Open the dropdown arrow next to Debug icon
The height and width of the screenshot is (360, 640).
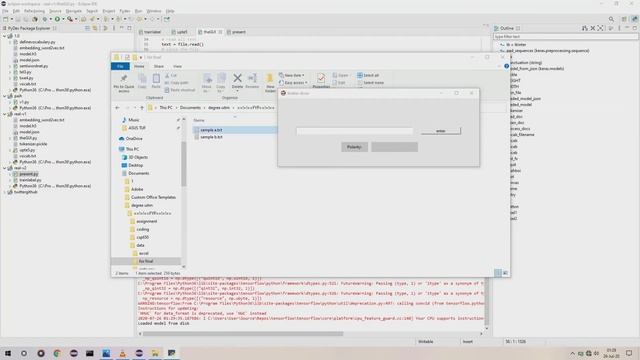[x=50, y=19]
